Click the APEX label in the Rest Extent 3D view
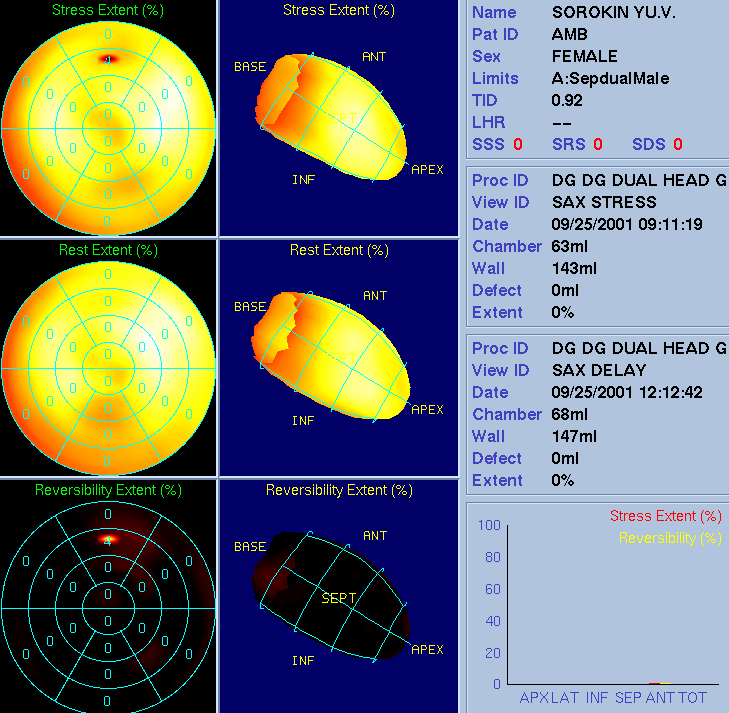The width and height of the screenshot is (729, 713). [427, 409]
